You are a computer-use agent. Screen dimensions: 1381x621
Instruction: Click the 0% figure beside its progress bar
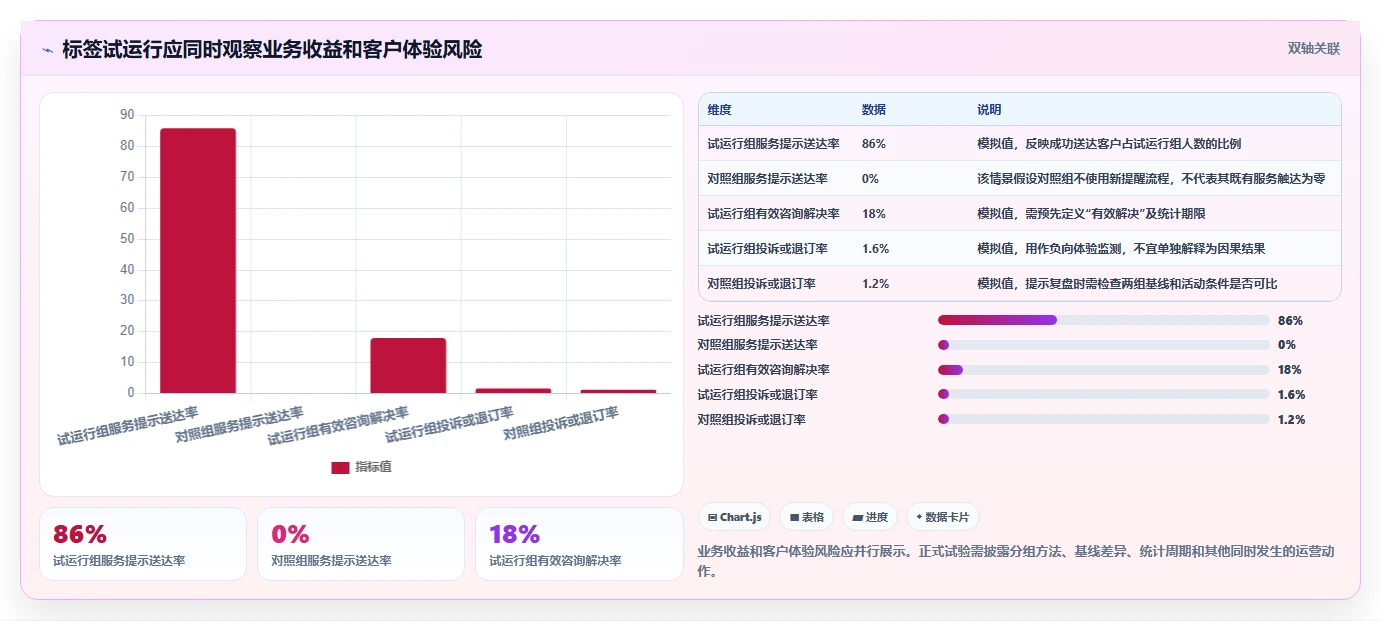(x=1287, y=345)
